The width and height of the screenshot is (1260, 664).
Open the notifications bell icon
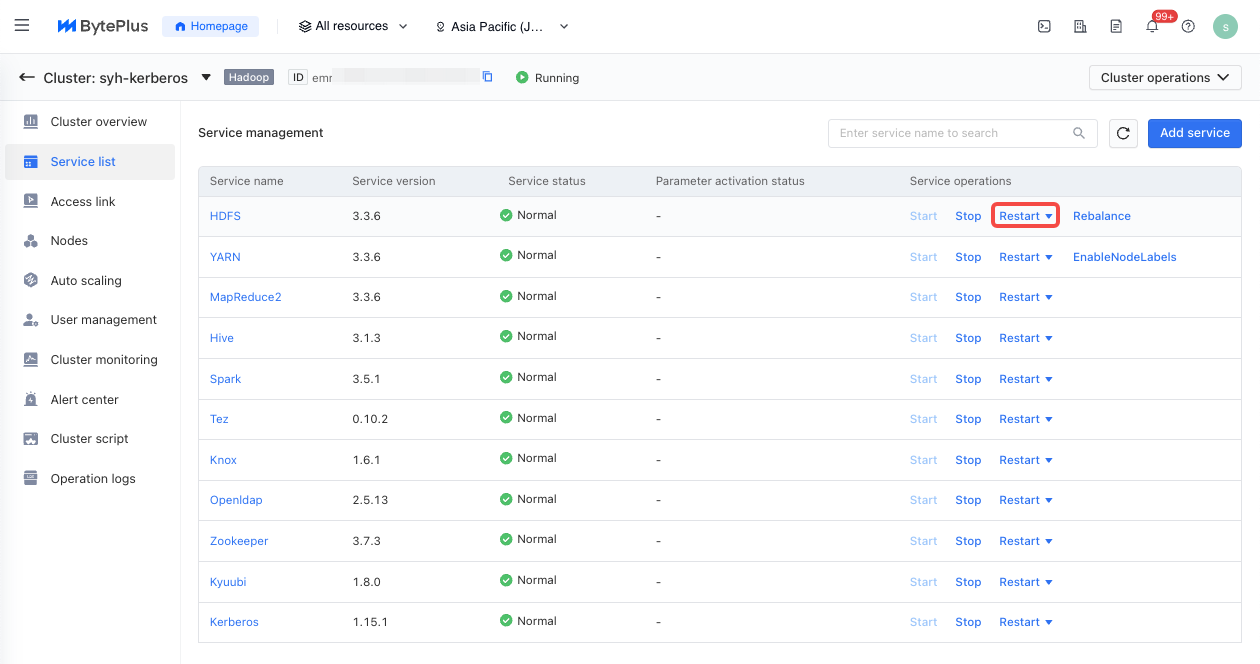click(1152, 27)
